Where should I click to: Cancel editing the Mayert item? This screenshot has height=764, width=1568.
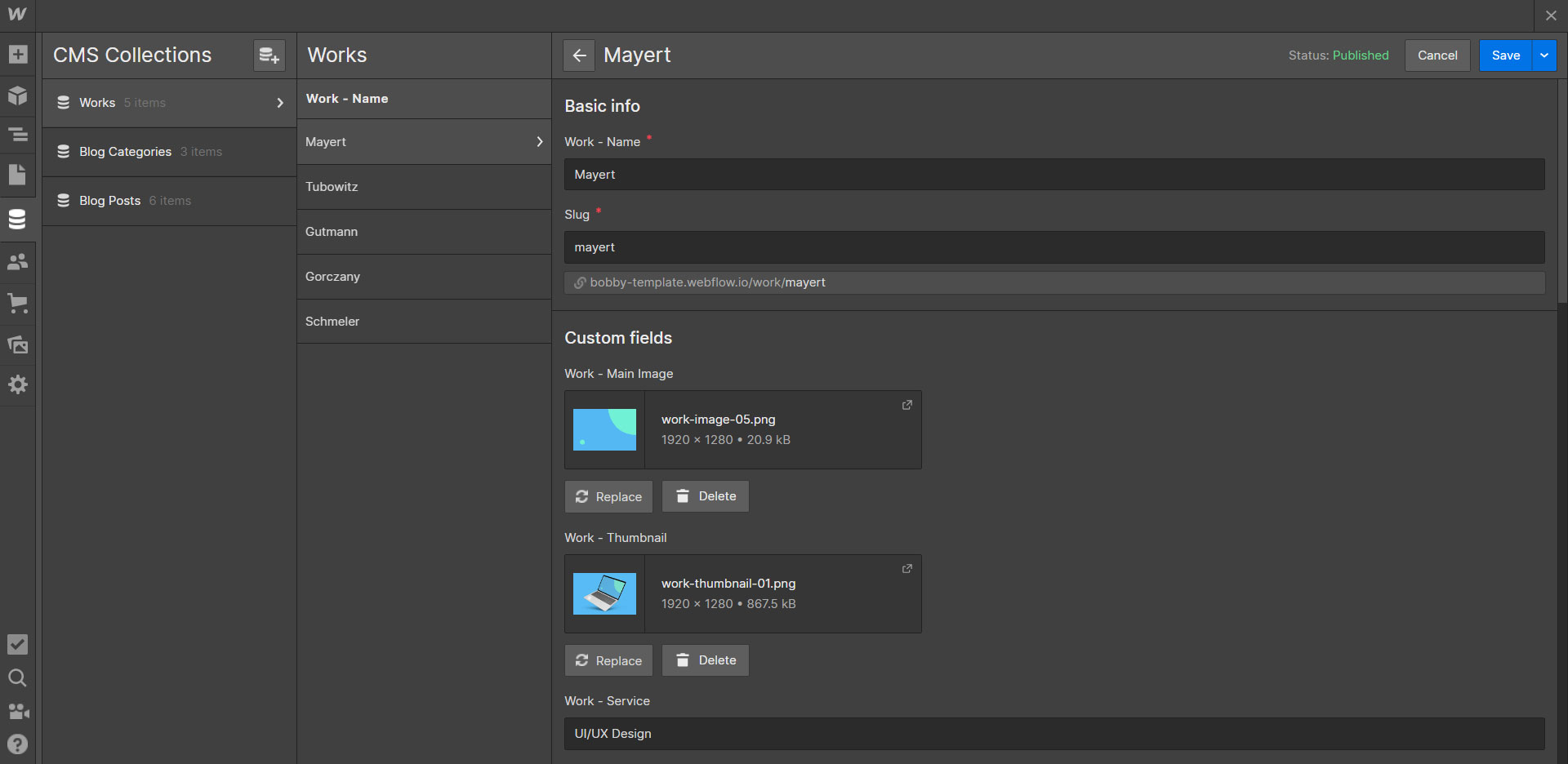click(1437, 56)
